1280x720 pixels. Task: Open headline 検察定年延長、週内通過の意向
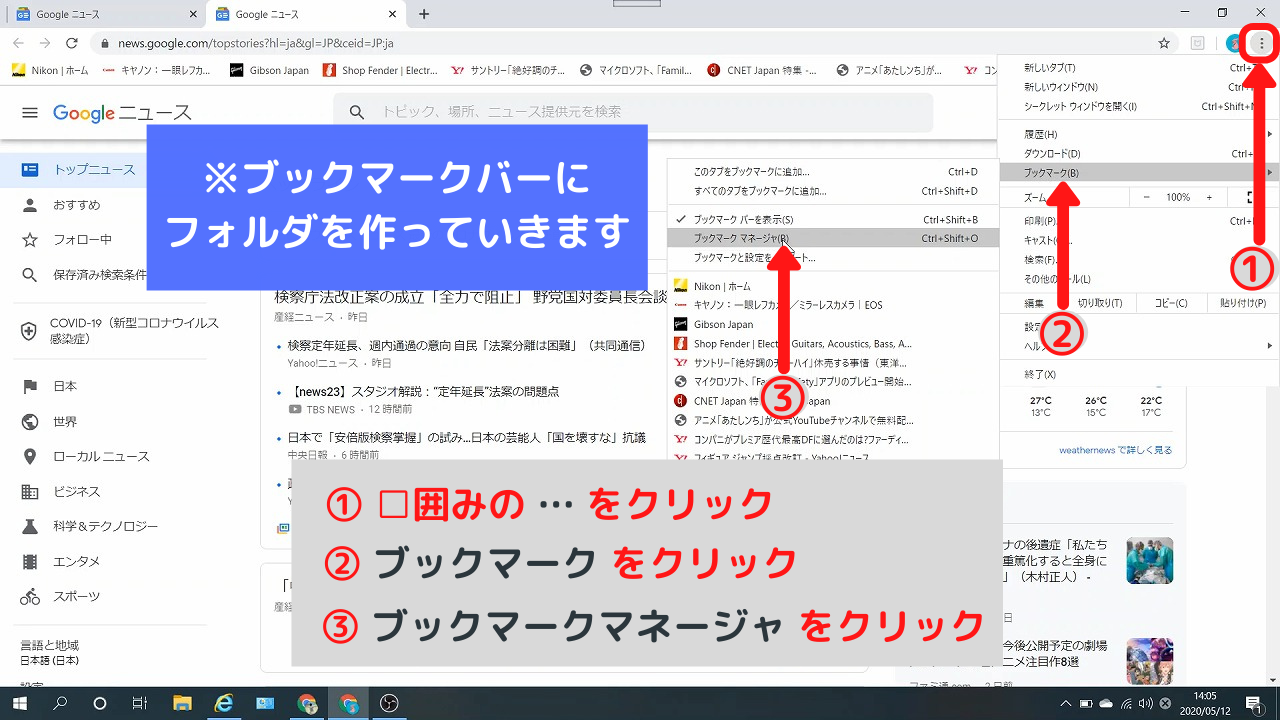(467, 346)
